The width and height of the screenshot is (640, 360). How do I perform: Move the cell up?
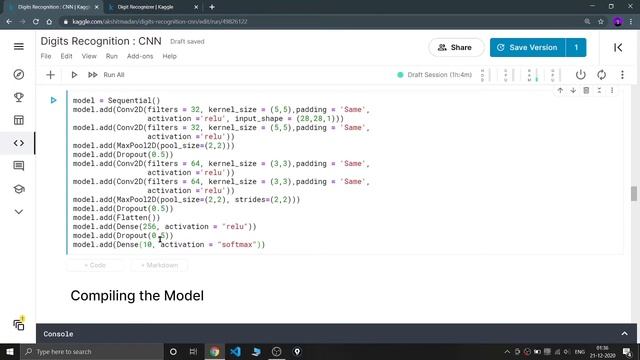[560, 91]
